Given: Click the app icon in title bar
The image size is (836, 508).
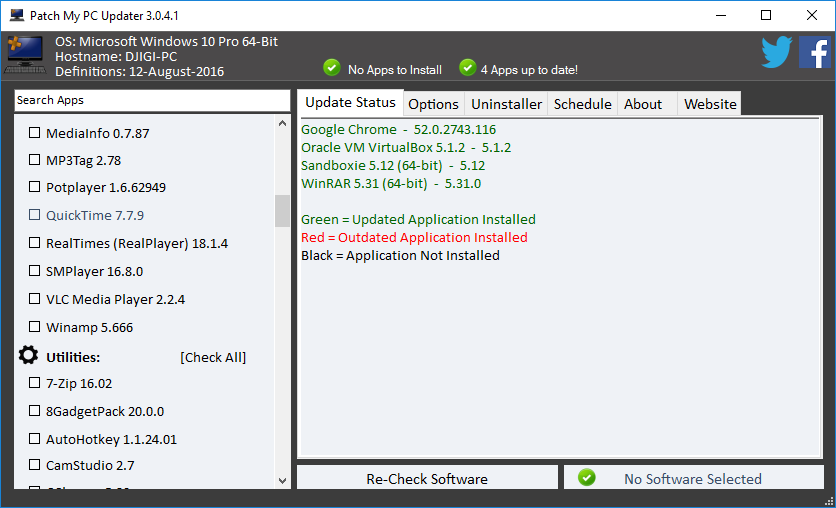Looking at the screenshot, I should click(x=17, y=15).
